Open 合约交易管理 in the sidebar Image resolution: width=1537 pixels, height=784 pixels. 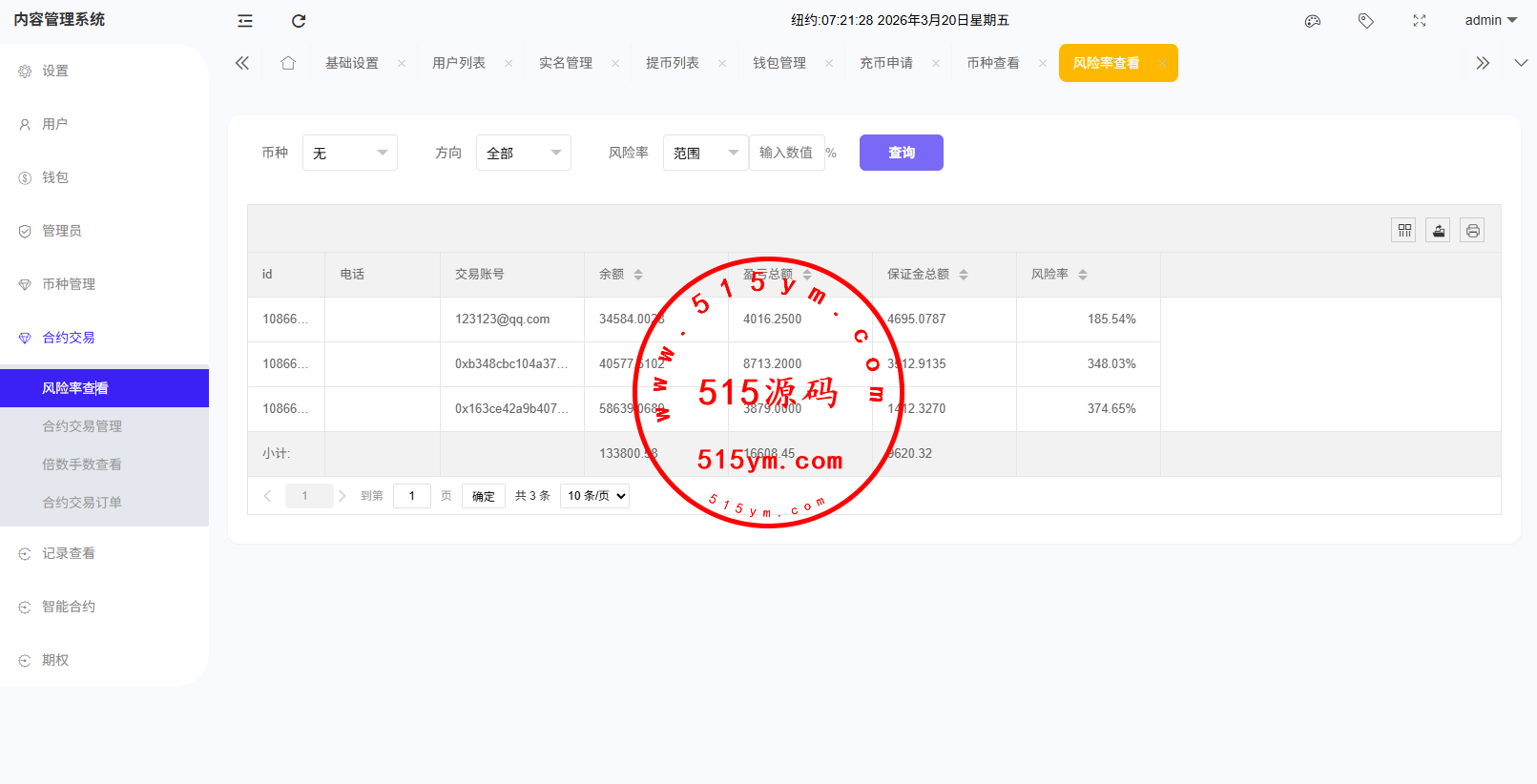pyautogui.click(x=82, y=426)
